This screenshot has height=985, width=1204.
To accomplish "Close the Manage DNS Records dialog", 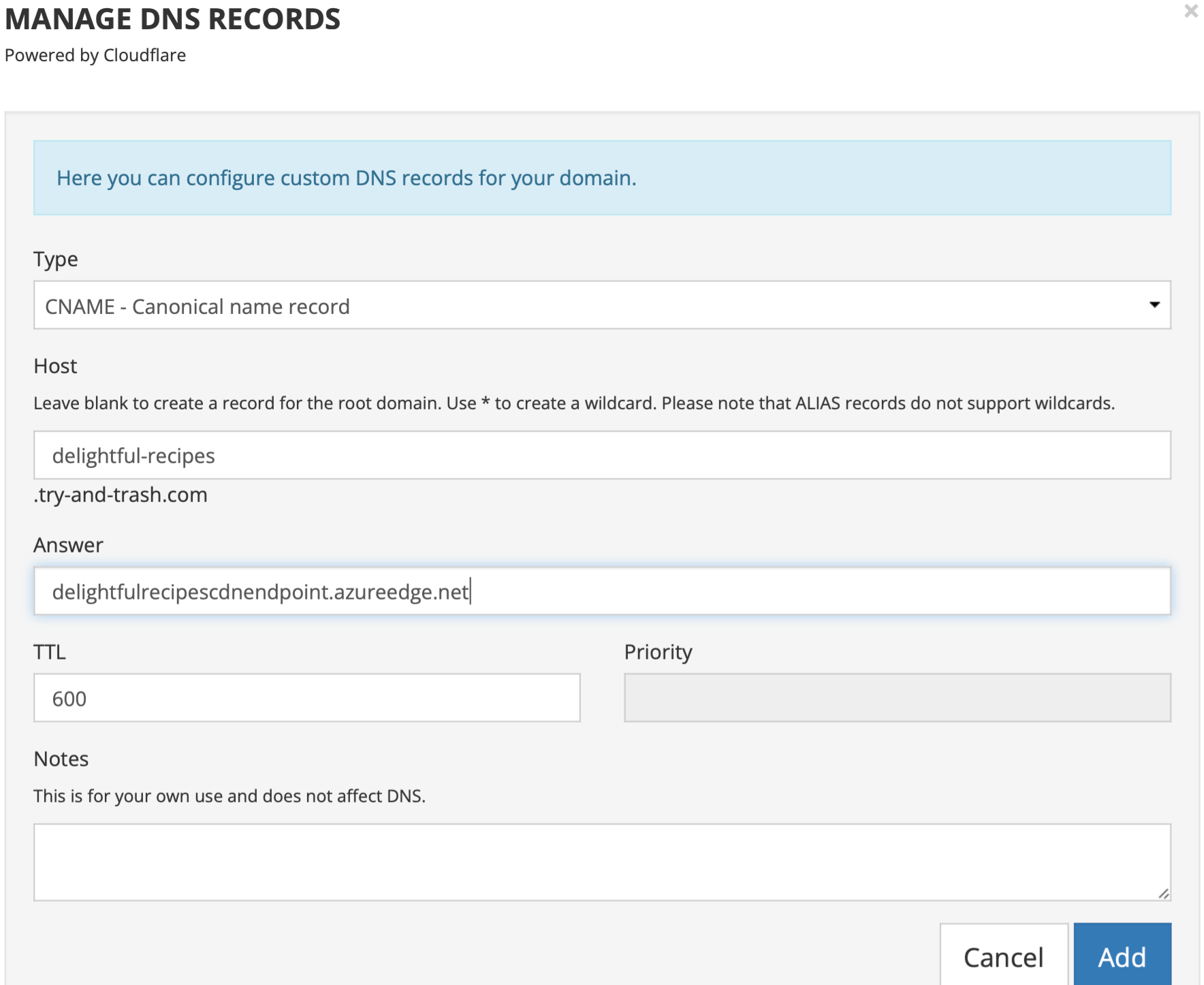I will coord(1190,11).
